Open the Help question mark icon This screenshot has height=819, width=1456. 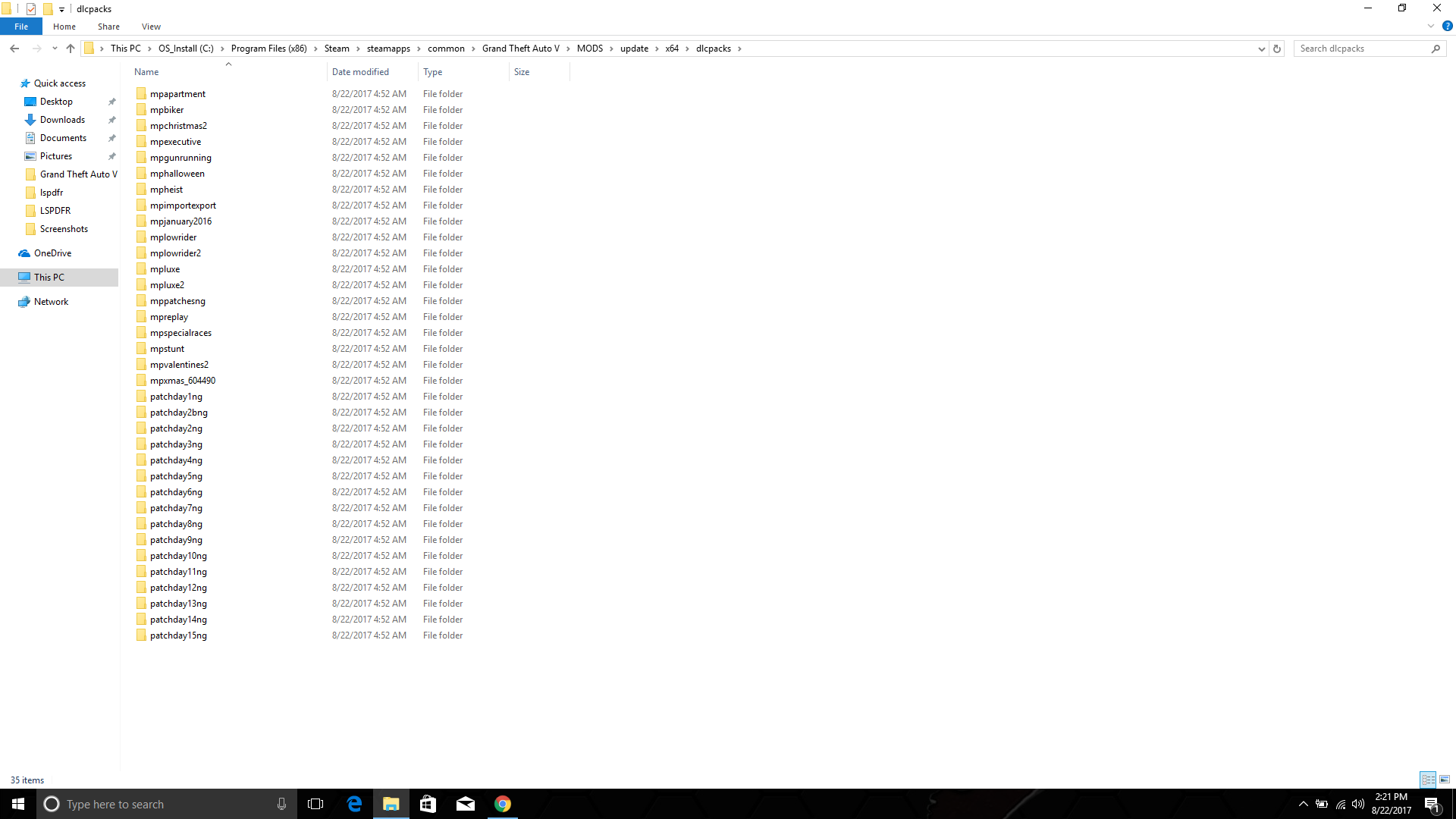coord(1447,26)
